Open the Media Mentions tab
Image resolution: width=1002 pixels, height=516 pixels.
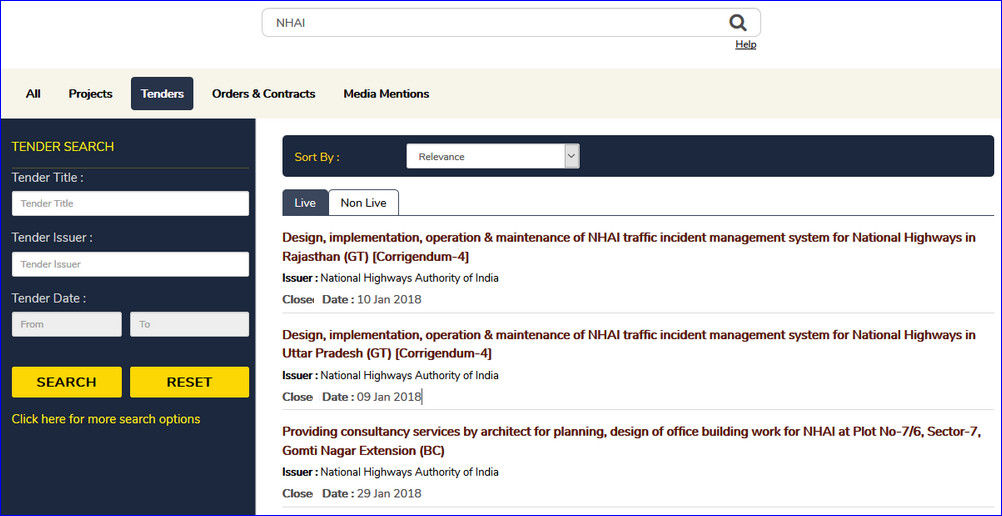[386, 94]
